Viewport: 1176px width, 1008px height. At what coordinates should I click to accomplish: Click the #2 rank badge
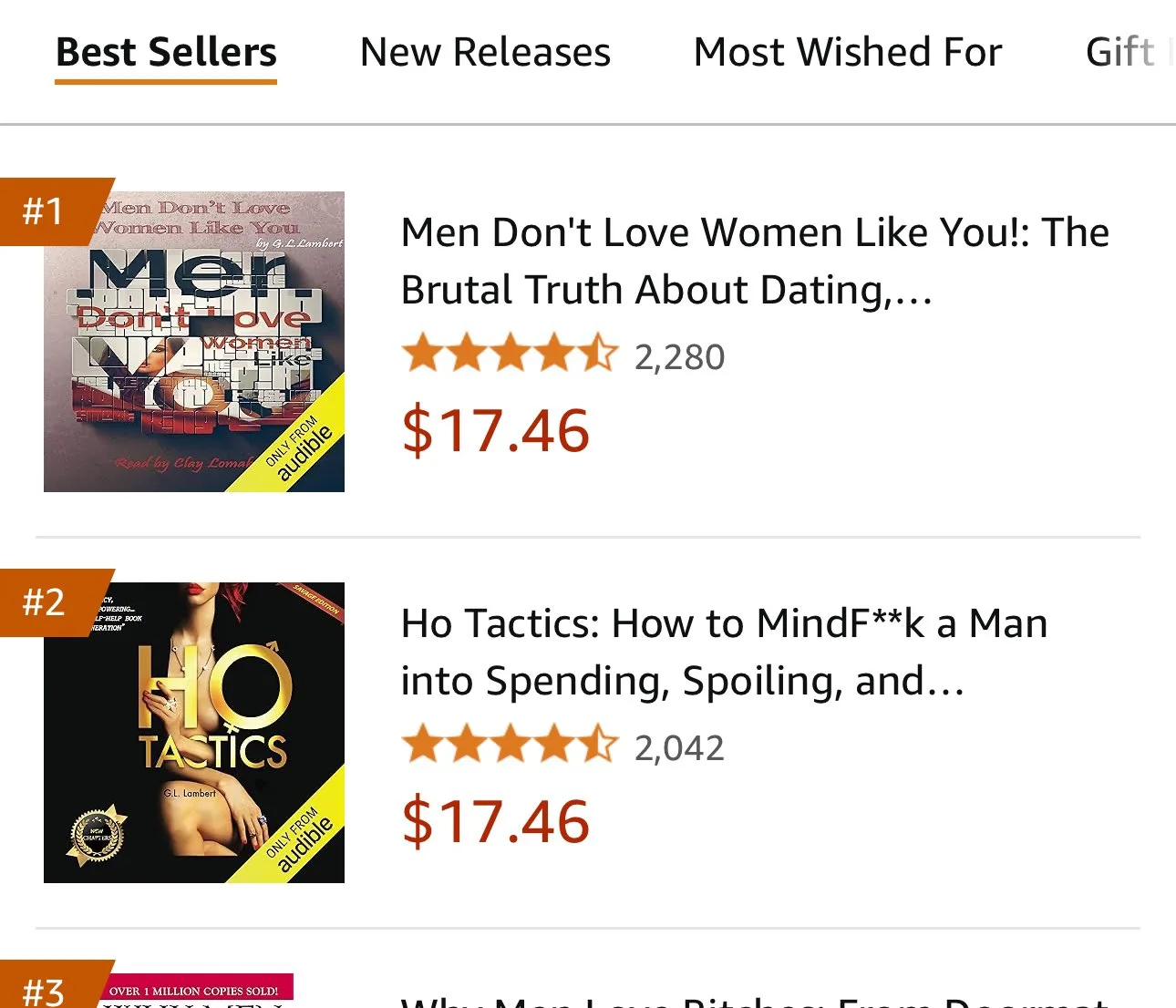coord(44,602)
